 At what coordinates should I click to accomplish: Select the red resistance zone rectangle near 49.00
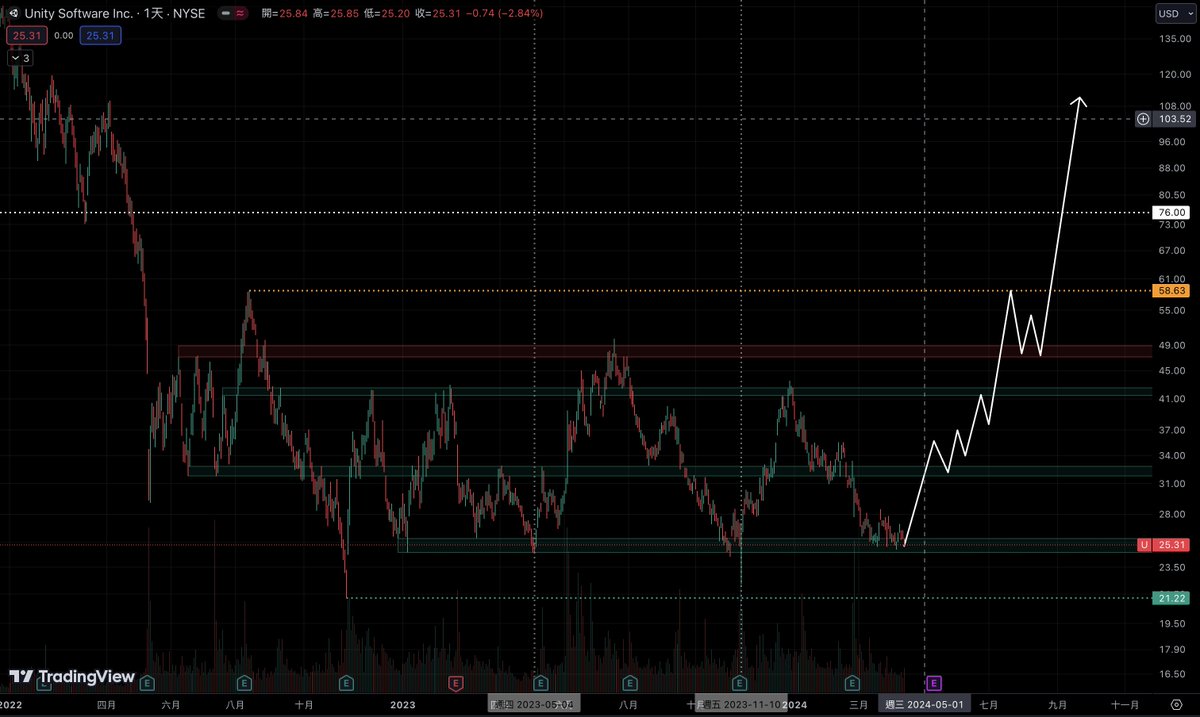pos(664,351)
